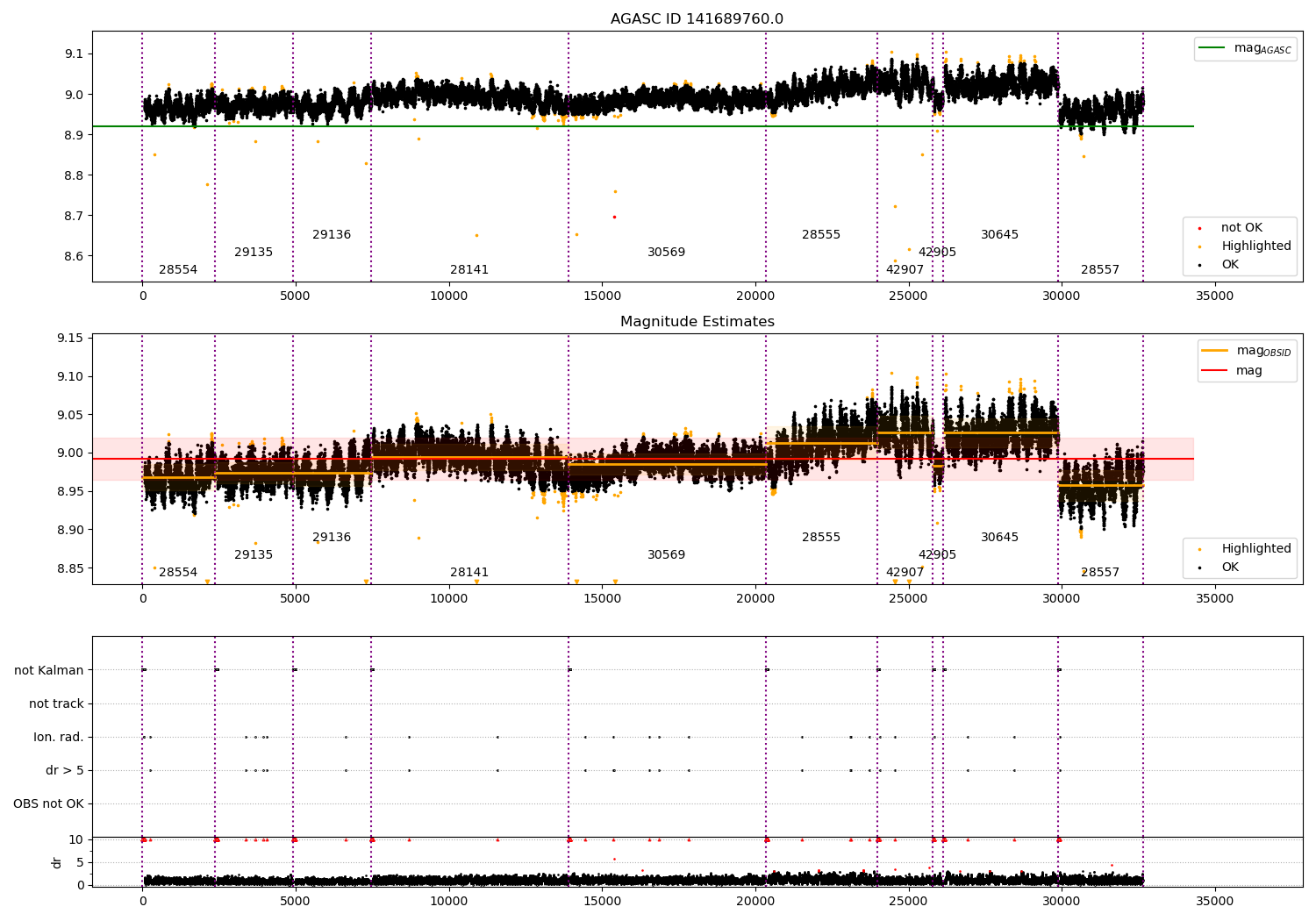
Task: Click obsid label 30569 in Magnitude Estimates plot
Action: point(667,554)
